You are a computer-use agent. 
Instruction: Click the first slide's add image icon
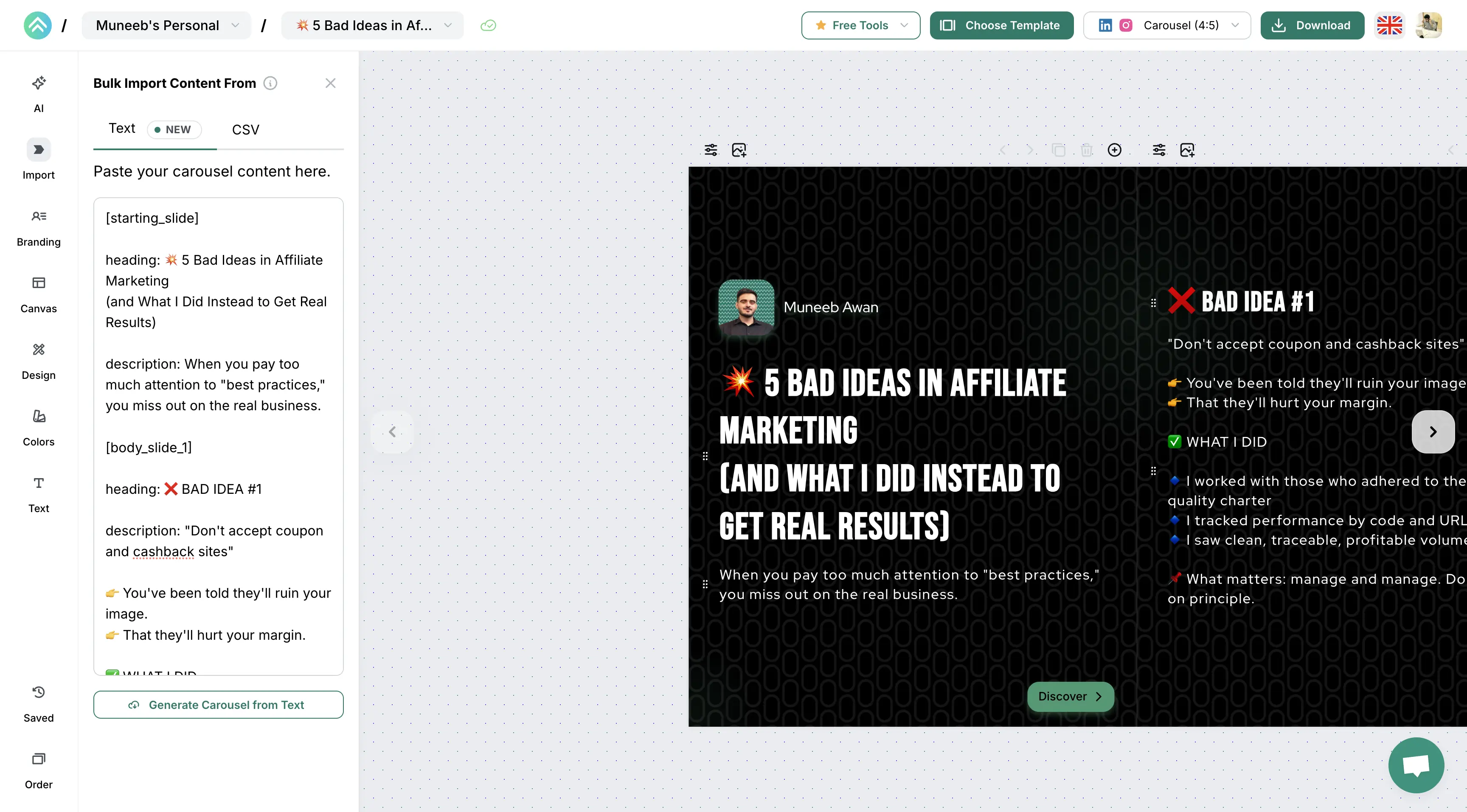[x=739, y=150]
